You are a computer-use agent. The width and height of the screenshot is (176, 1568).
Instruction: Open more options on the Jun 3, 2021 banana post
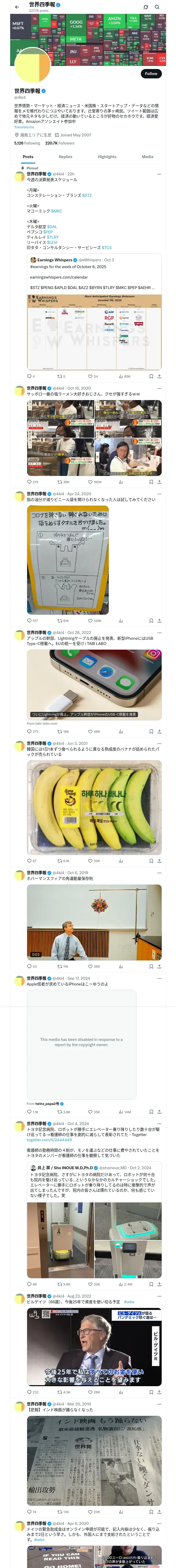pyautogui.click(x=160, y=743)
